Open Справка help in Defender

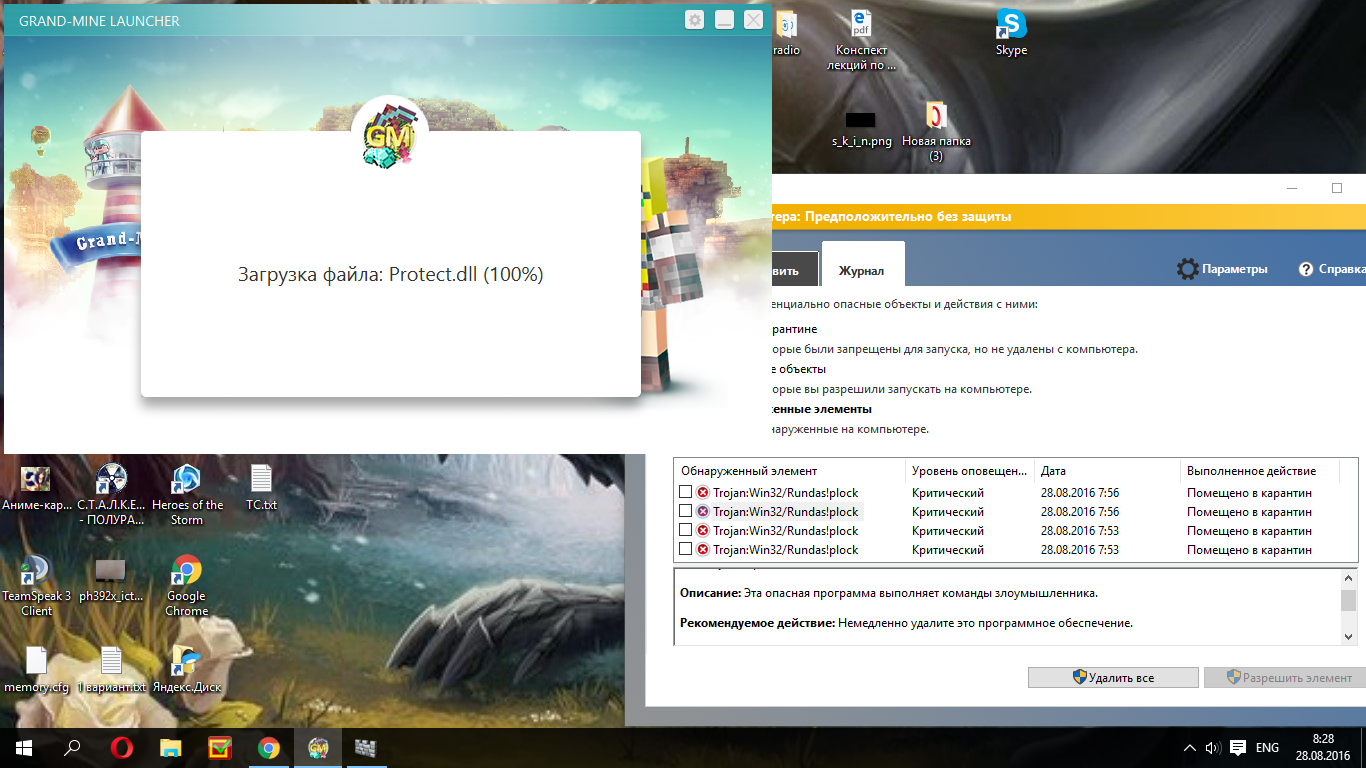pyautogui.click(x=1331, y=269)
